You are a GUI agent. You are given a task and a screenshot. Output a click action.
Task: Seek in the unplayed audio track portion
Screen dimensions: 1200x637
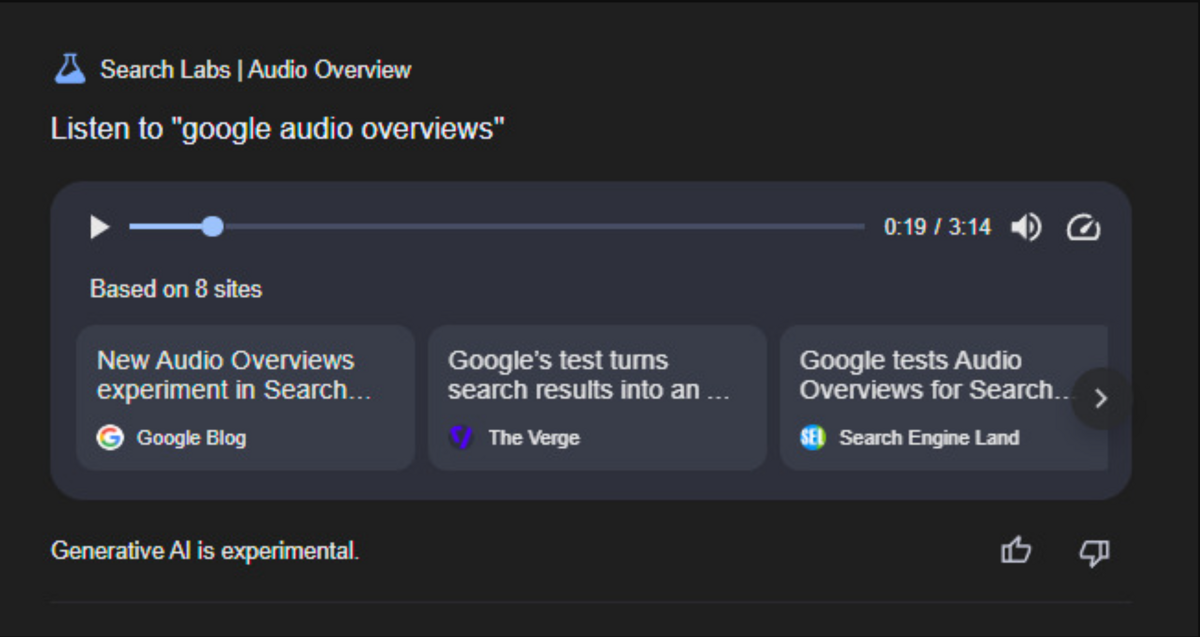(543, 227)
